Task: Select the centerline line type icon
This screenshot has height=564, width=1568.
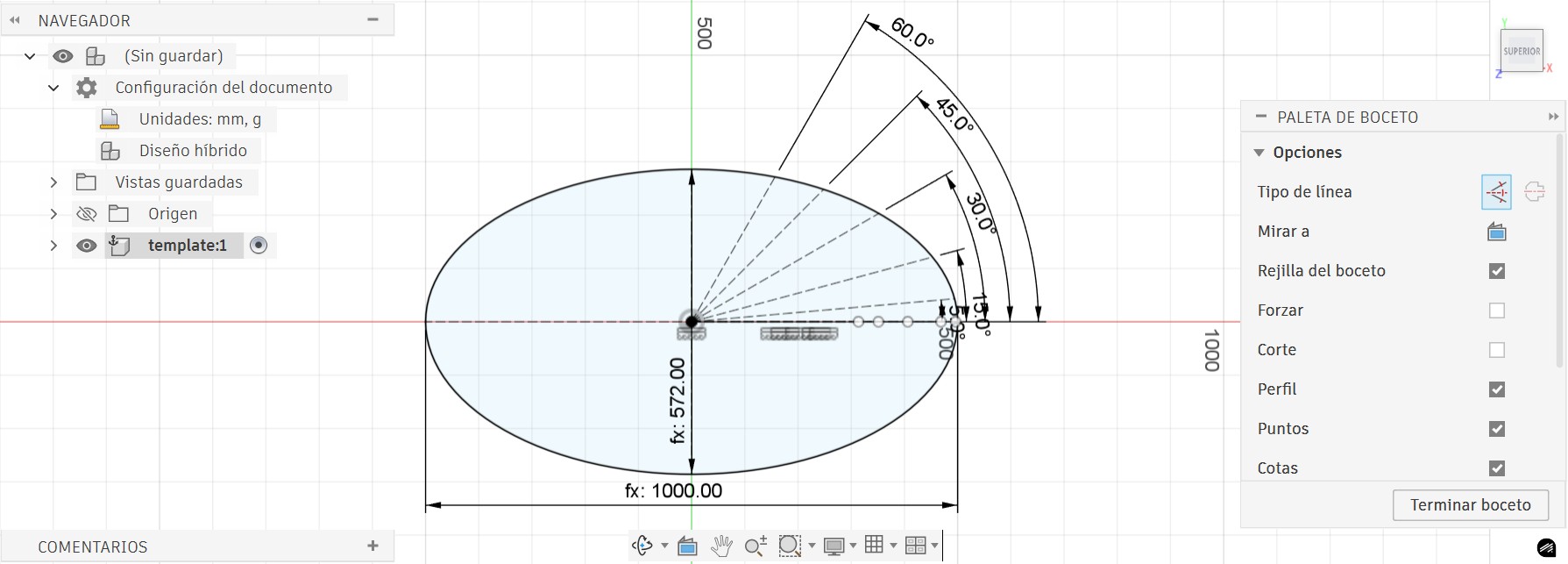Action: [x=1535, y=192]
